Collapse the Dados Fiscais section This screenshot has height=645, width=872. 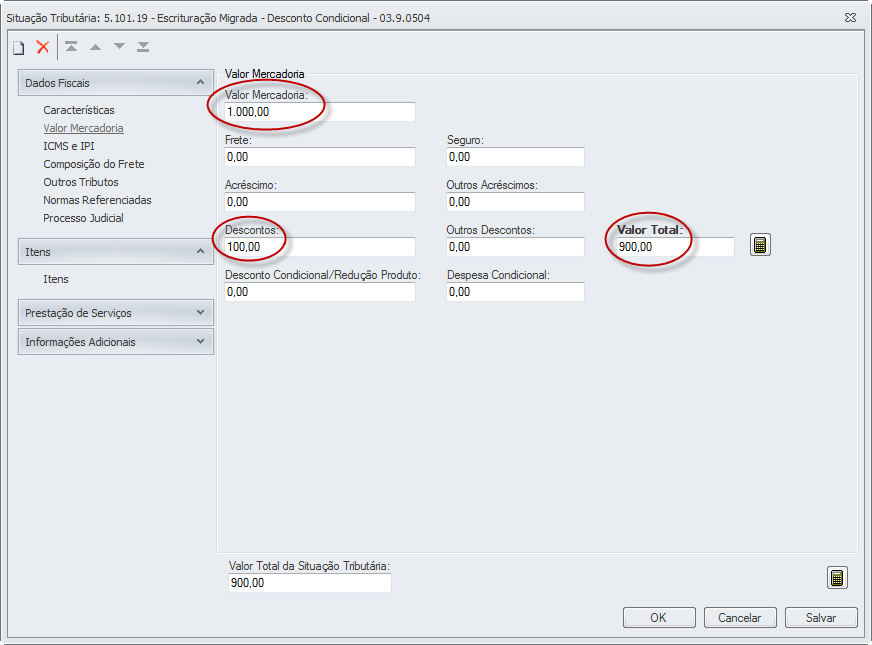pos(200,83)
